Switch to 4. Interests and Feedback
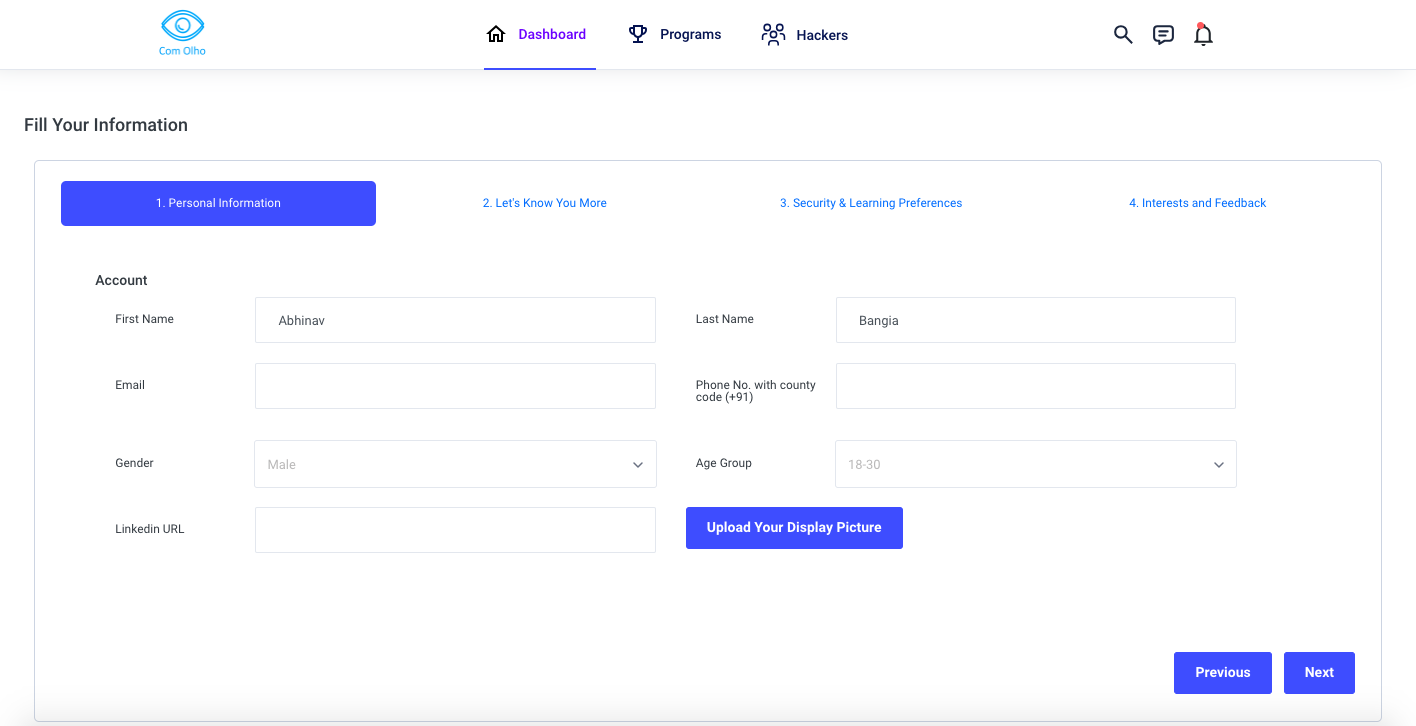Image resolution: width=1416 pixels, height=726 pixels. pos(1198,203)
